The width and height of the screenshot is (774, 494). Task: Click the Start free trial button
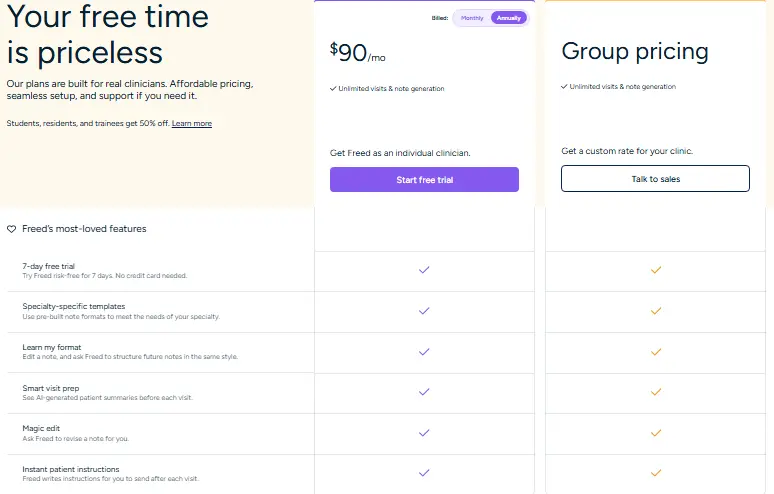pyautogui.click(x=424, y=179)
